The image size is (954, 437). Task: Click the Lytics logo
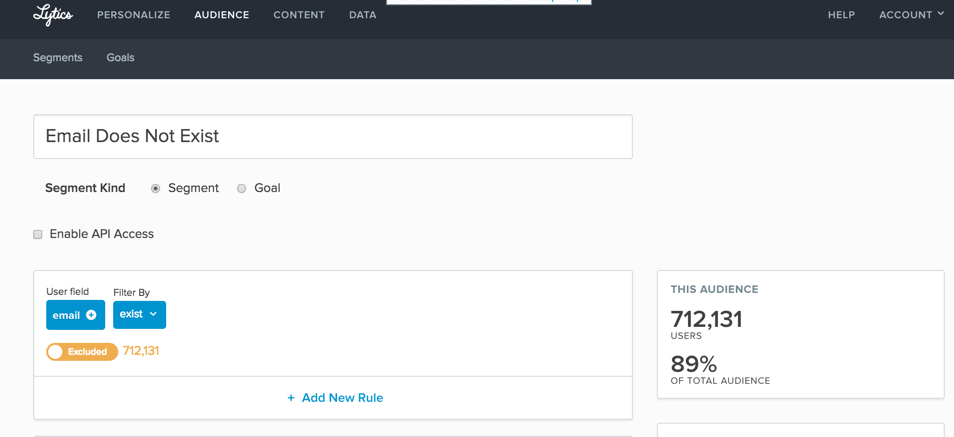tap(53, 14)
